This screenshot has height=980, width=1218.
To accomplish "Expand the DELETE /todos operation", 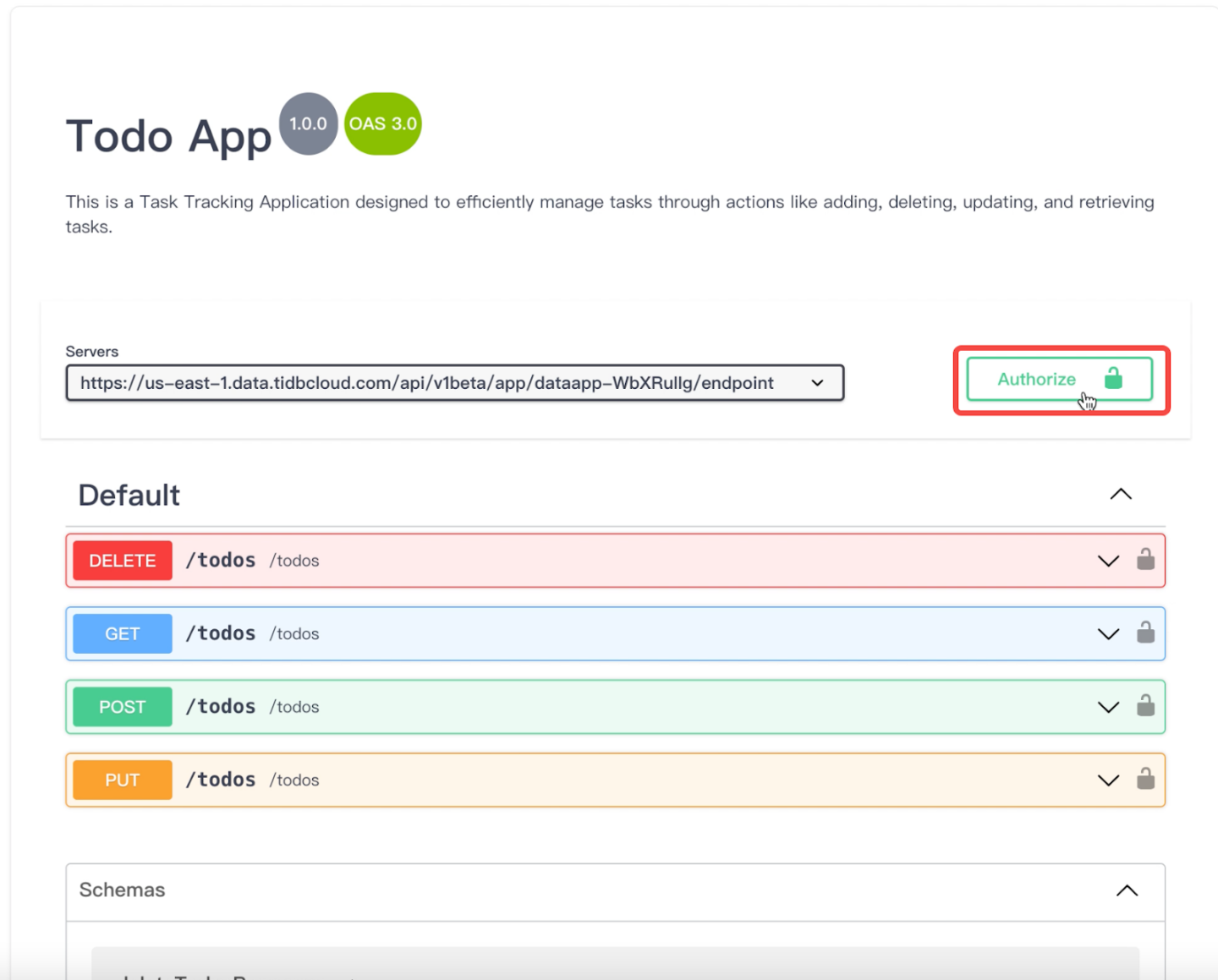I will 1108,561.
